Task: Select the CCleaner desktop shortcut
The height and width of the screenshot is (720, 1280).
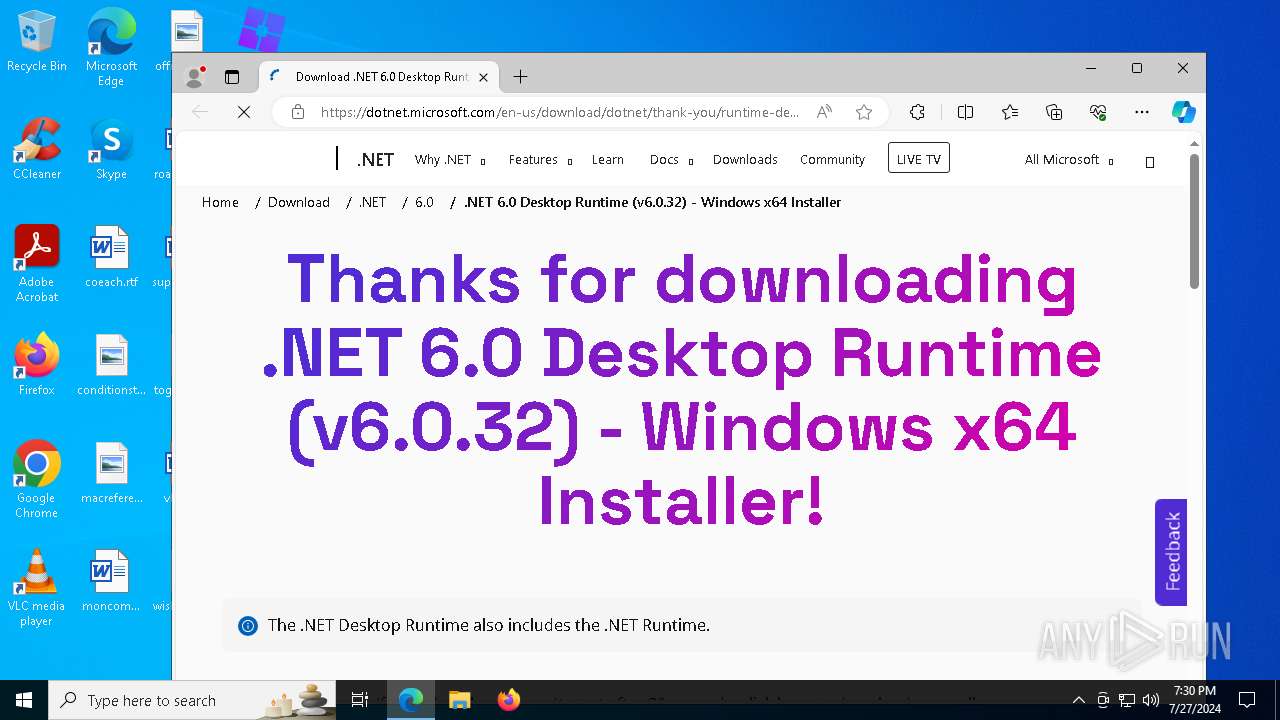Action: point(37,149)
